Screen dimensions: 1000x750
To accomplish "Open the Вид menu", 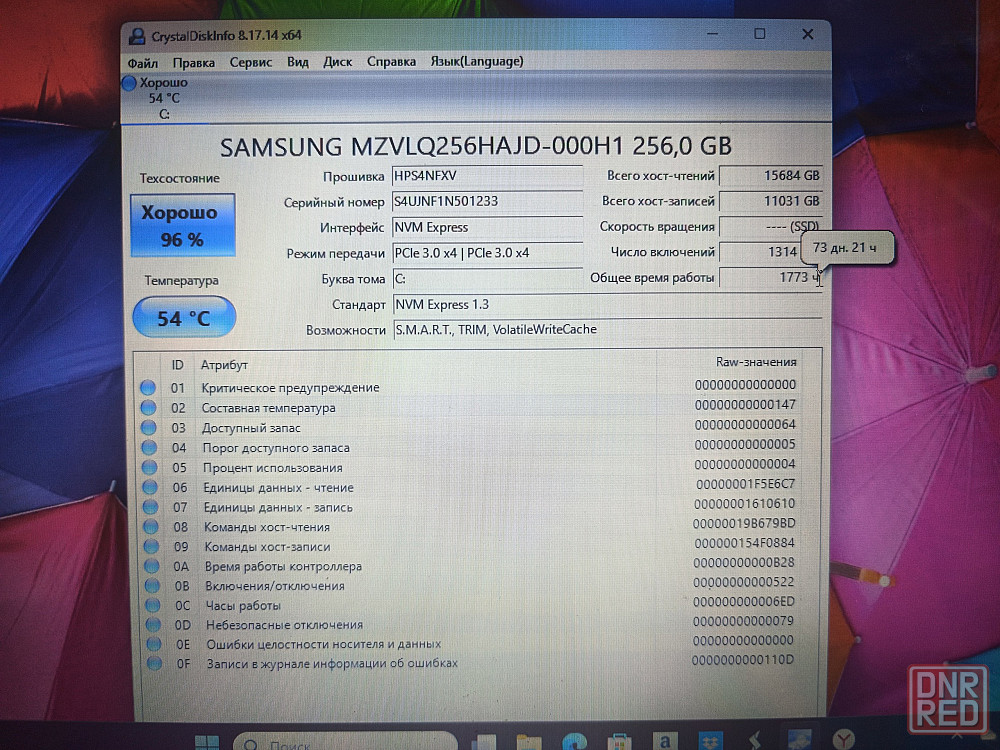I will coord(297,62).
